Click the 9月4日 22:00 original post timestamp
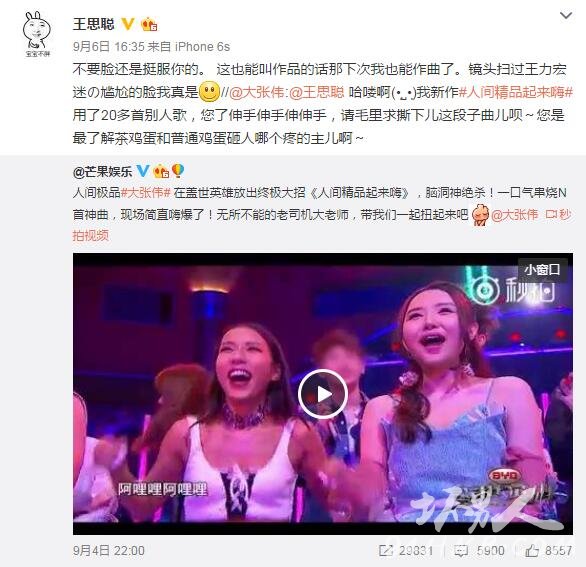 [109, 551]
